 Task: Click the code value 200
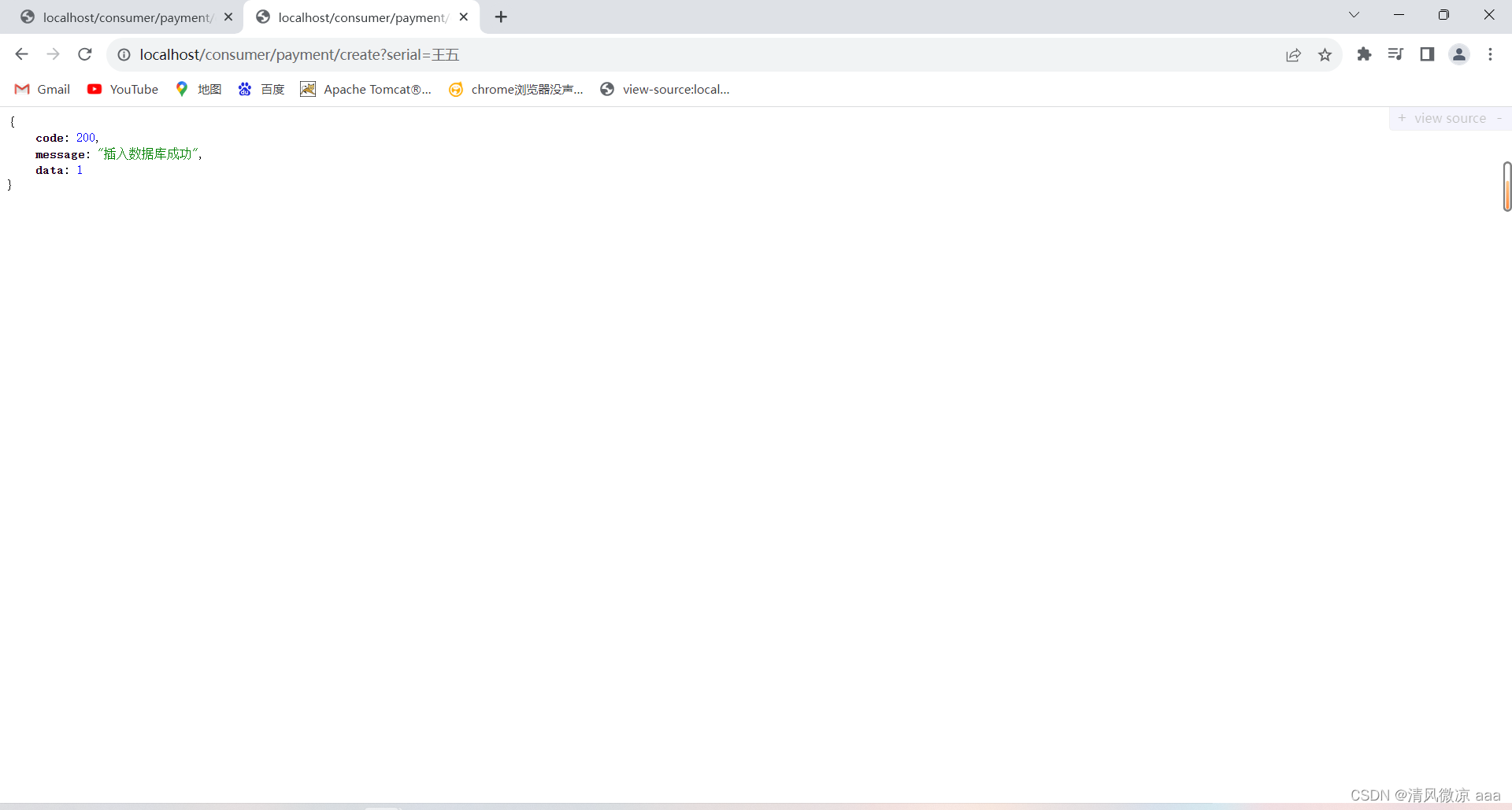pyautogui.click(x=86, y=138)
